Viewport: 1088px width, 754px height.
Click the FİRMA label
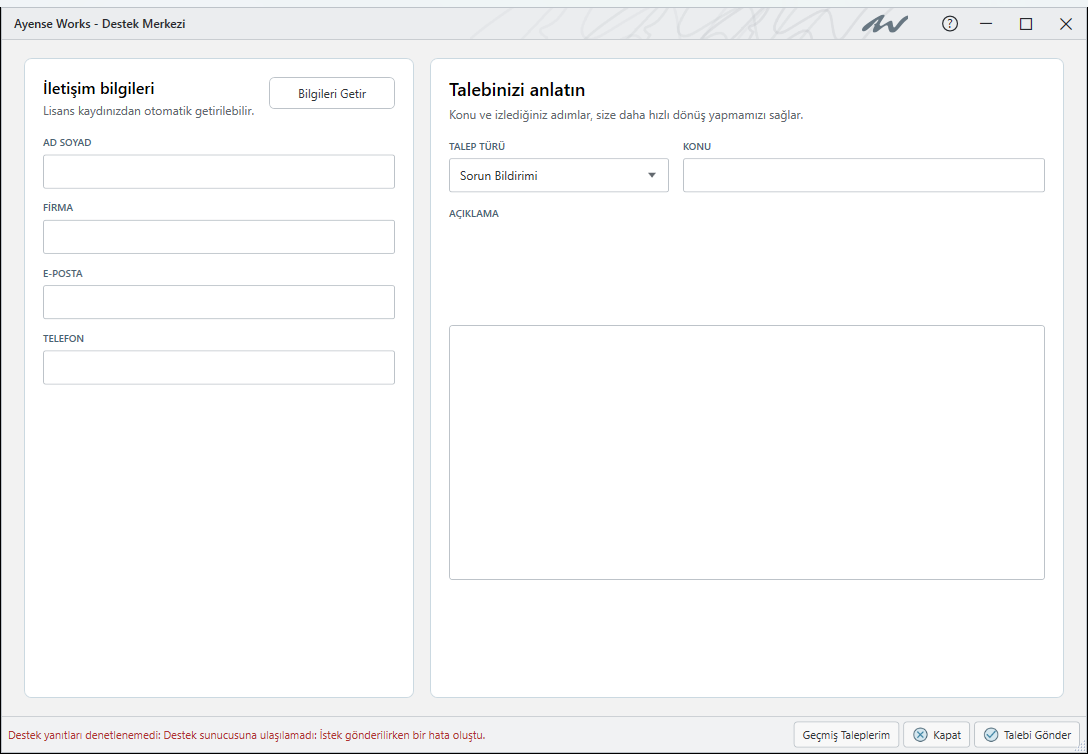(x=58, y=208)
